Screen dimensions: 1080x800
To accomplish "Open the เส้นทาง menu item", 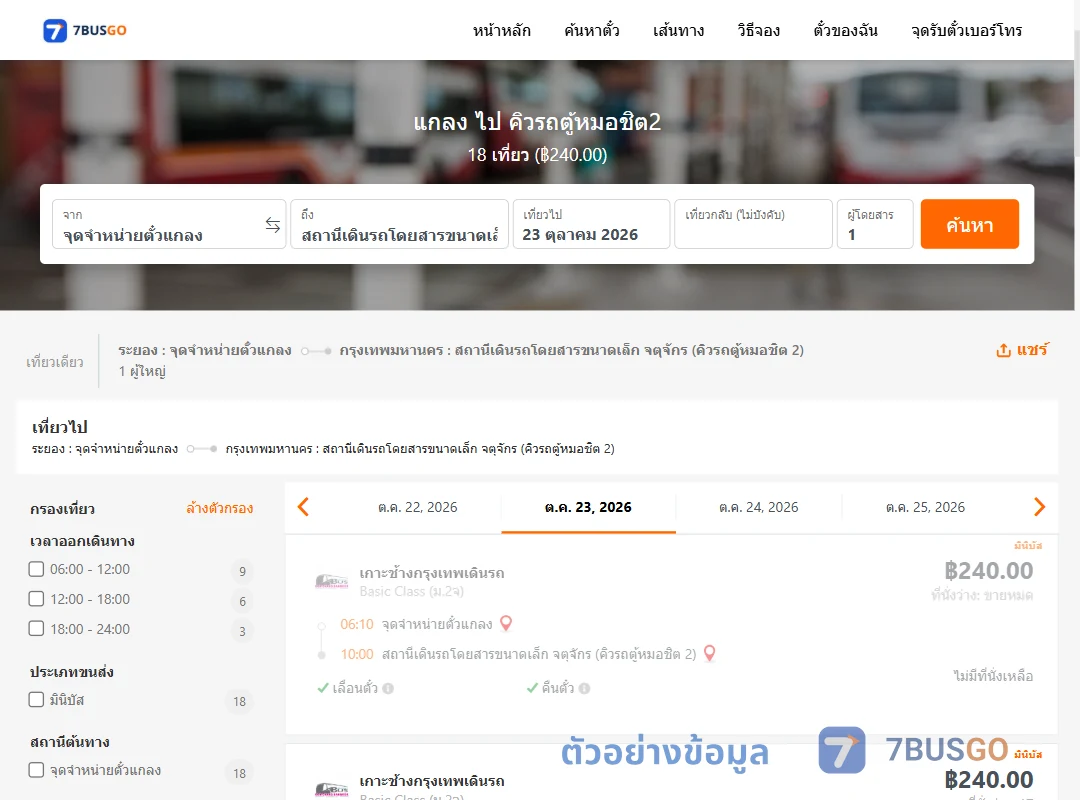I will [678, 30].
